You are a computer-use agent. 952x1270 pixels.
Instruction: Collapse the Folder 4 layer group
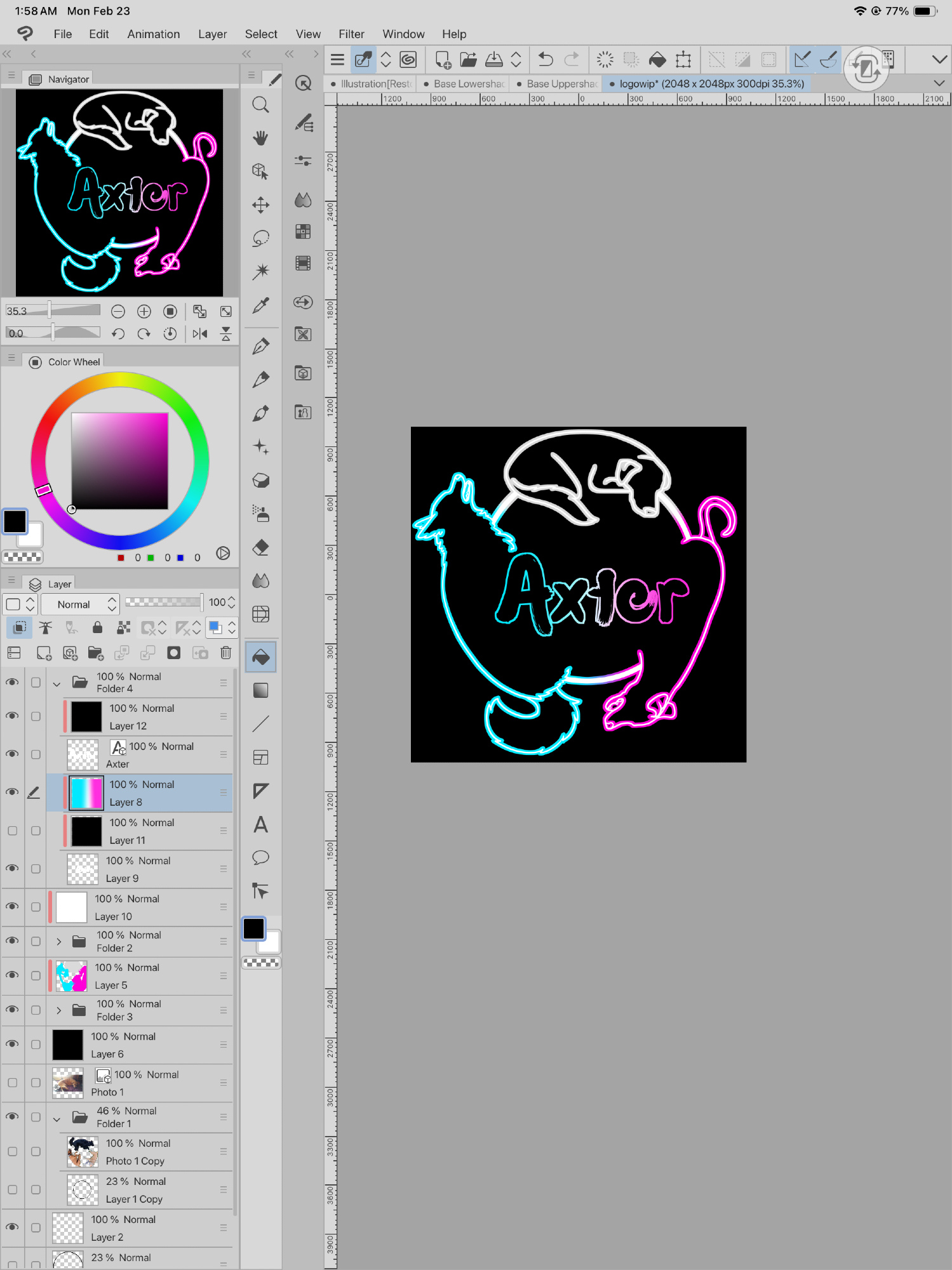tap(57, 683)
